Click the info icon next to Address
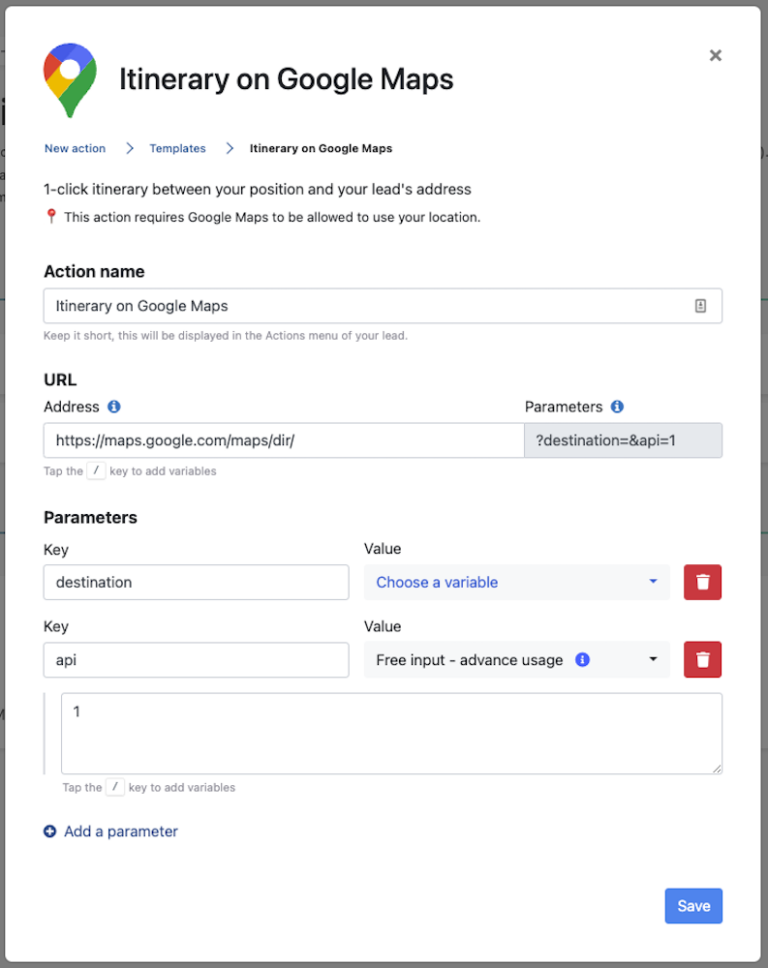 point(114,407)
